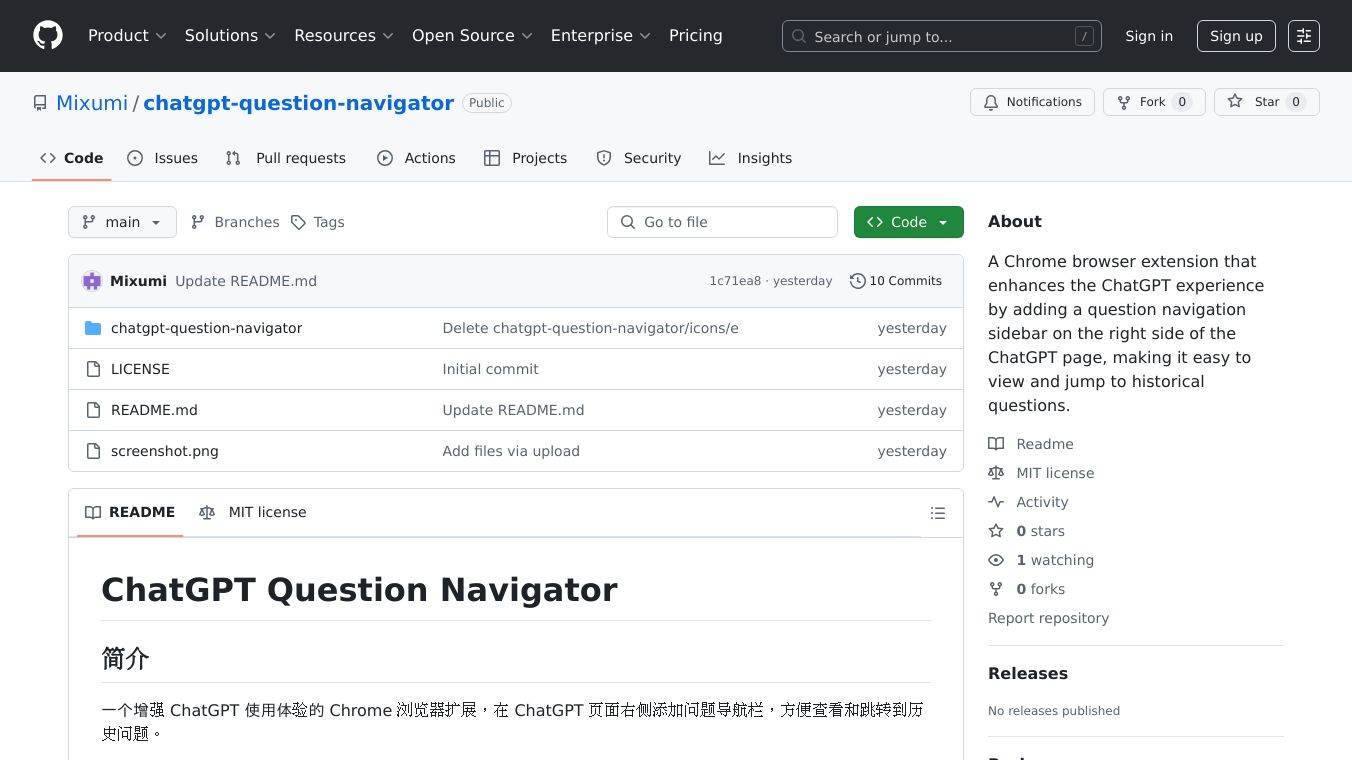
Task: Click the GitHub logo icon
Action: click(x=48, y=36)
